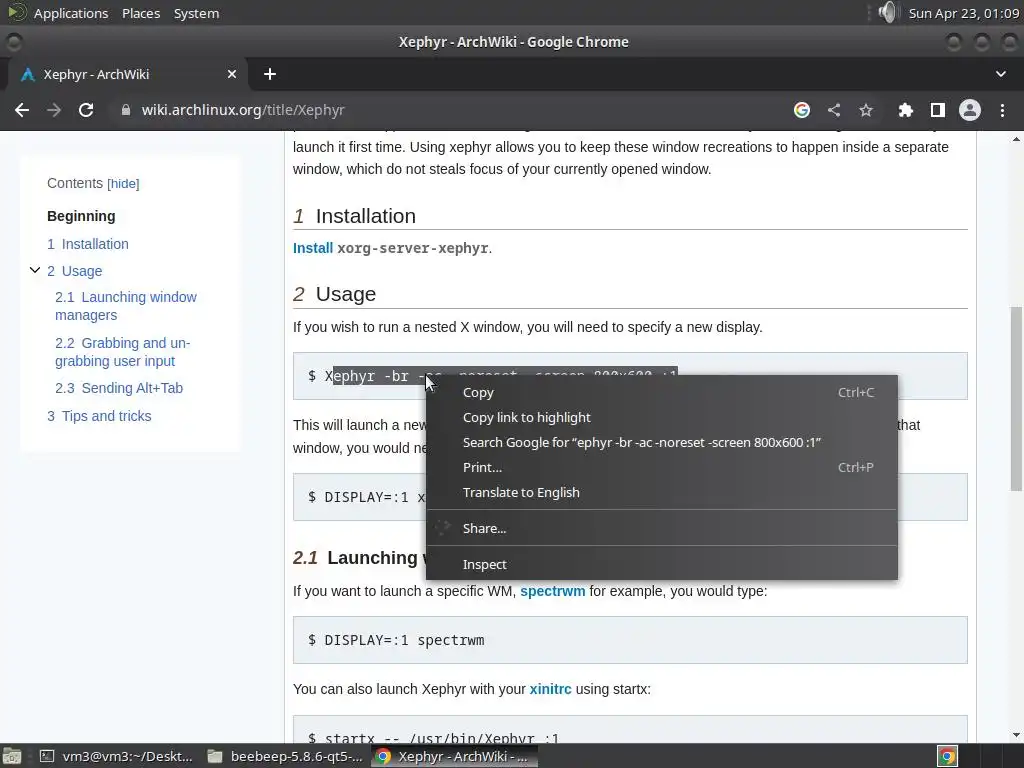The width and height of the screenshot is (1024, 768).
Task: Collapse the 2 Usage contents section
Action: (x=35, y=270)
